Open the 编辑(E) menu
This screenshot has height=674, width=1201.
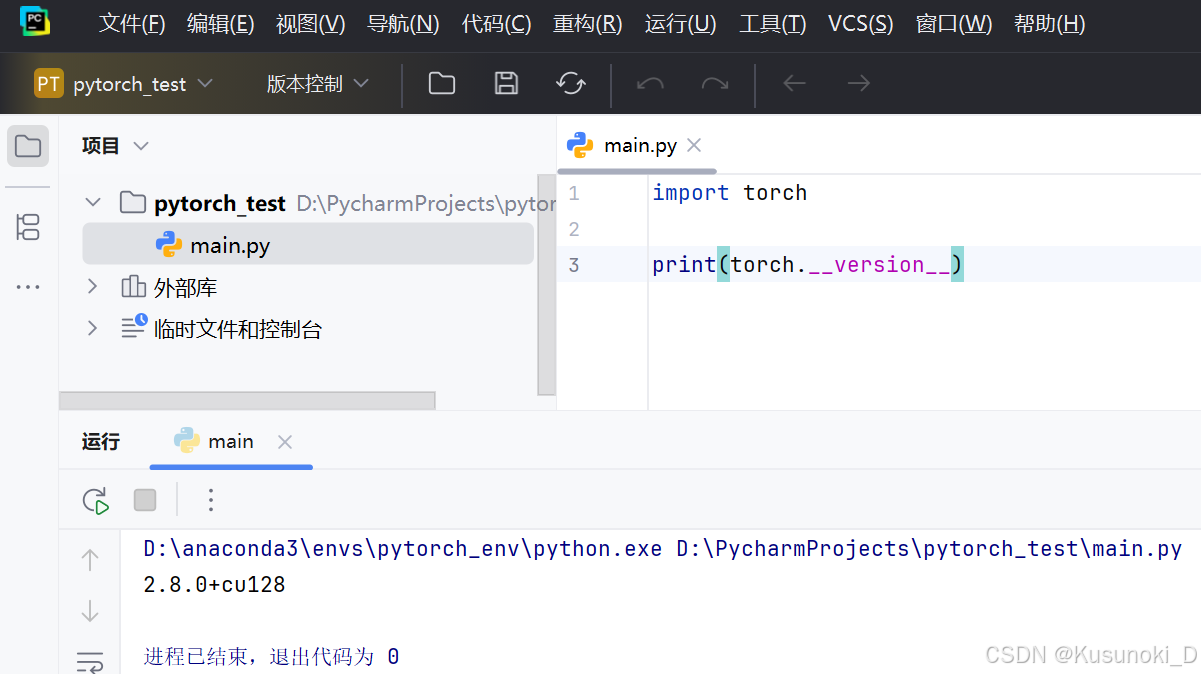tap(220, 24)
